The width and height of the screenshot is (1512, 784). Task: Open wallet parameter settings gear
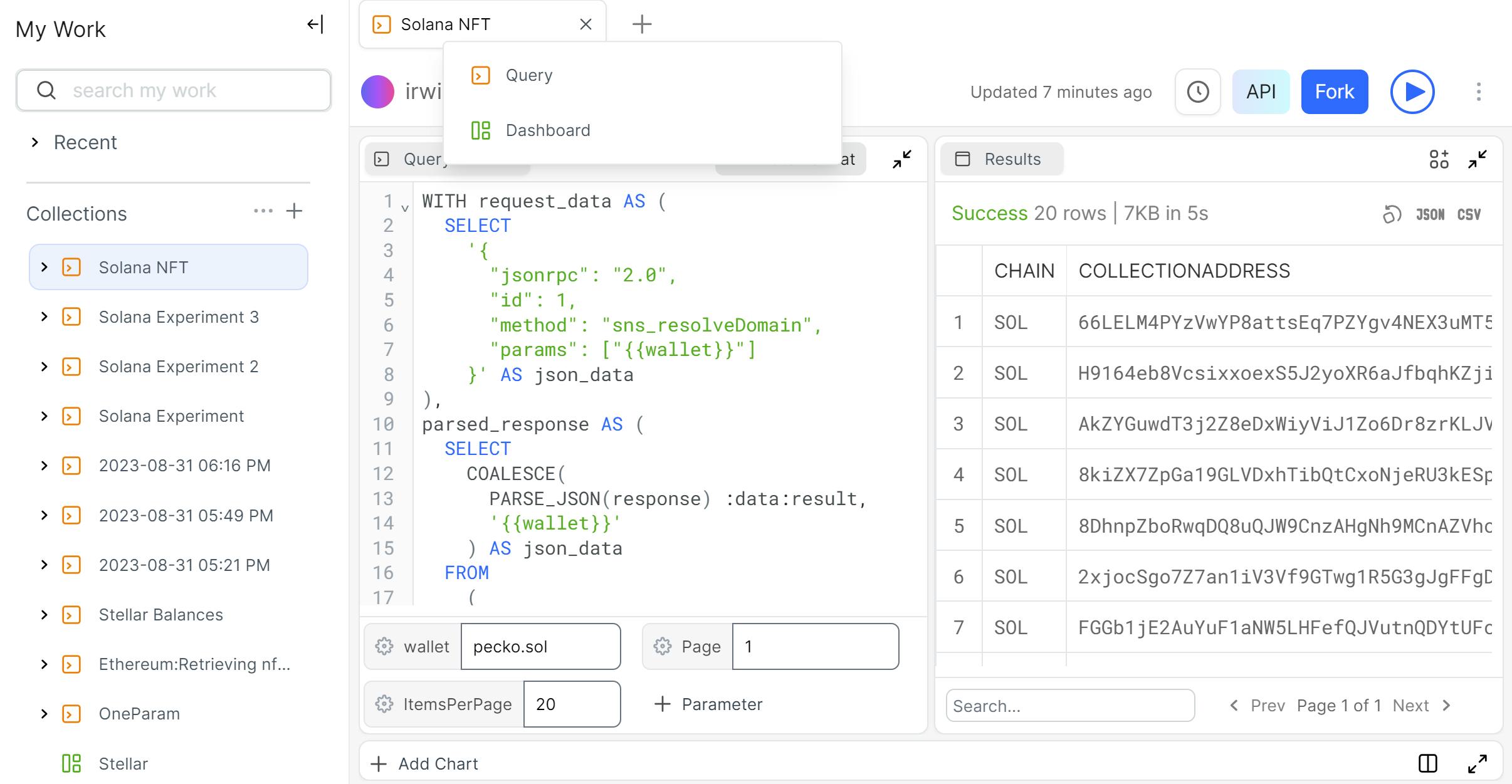(x=384, y=646)
